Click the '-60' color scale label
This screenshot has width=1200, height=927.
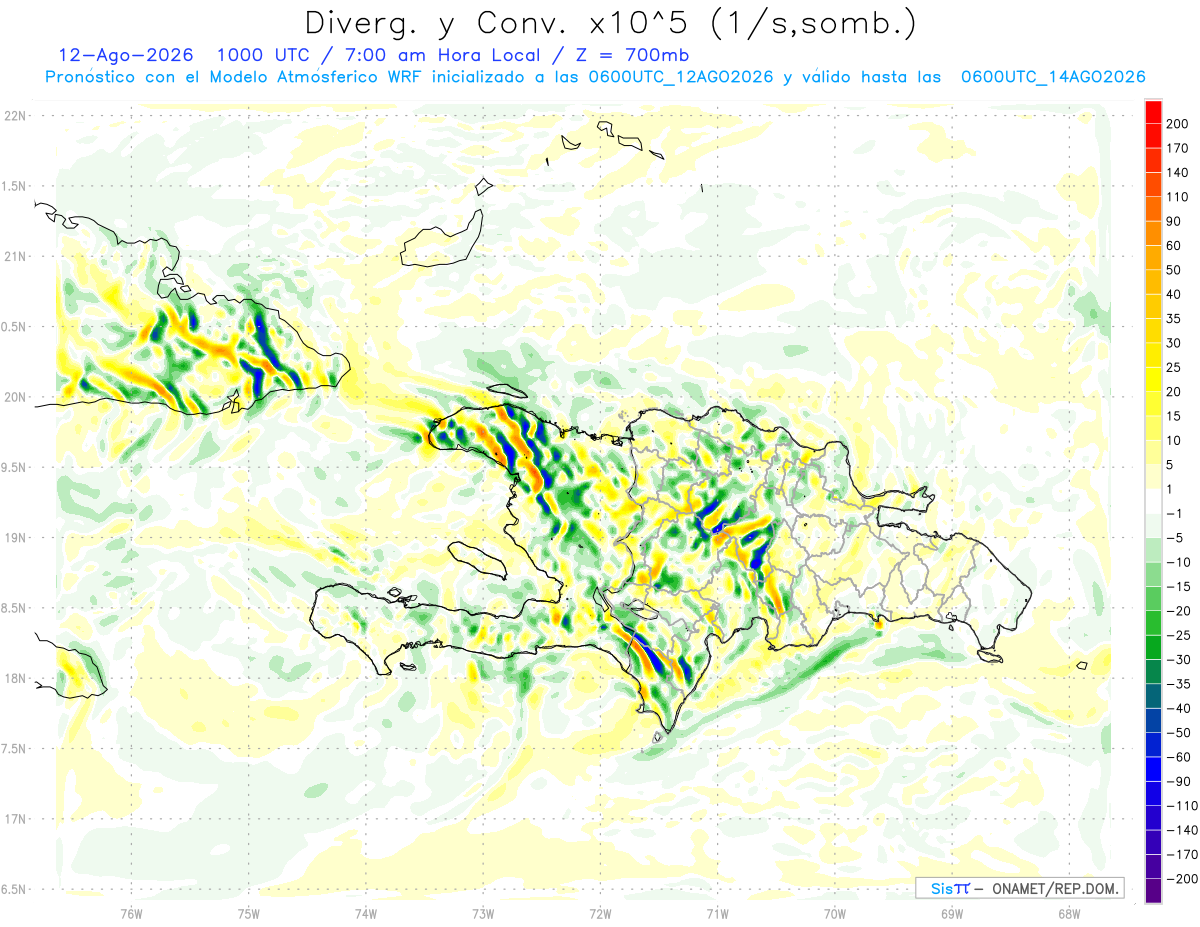coord(1177,757)
